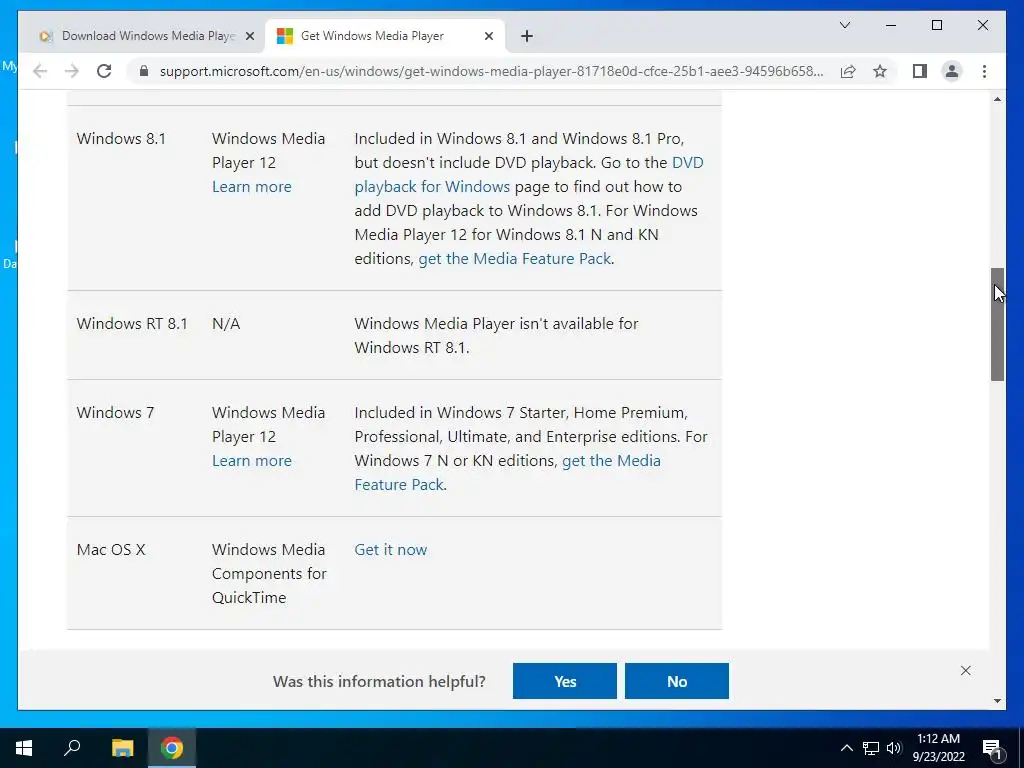Open Chrome three-dot menu
This screenshot has height=768, width=1024.
984,71
